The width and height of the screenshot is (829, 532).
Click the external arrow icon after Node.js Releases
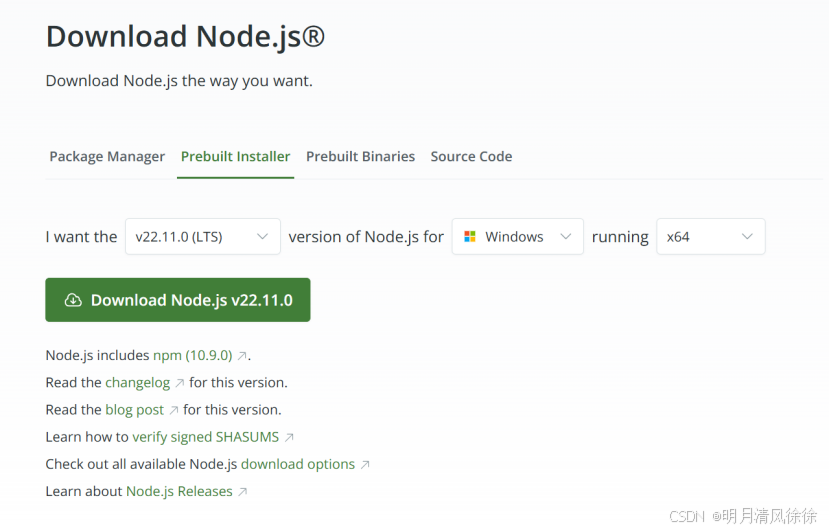tap(242, 492)
